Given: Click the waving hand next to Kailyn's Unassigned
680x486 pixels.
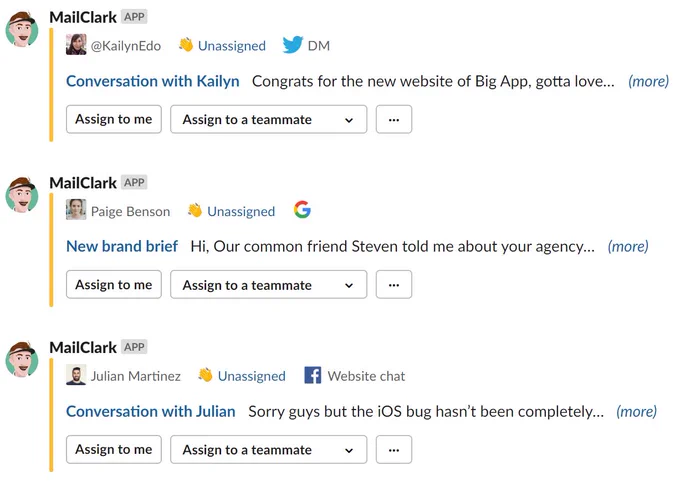Looking at the screenshot, I should (x=186, y=44).
